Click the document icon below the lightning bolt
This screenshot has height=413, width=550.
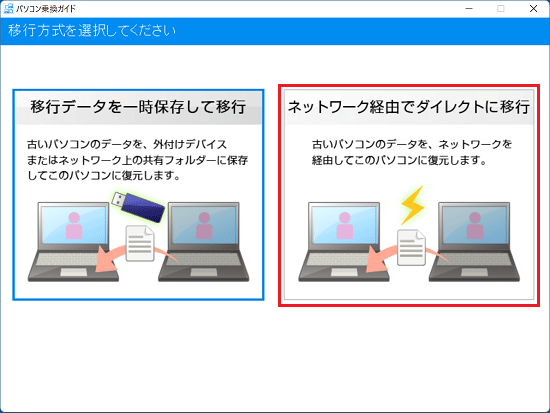[x=411, y=247]
